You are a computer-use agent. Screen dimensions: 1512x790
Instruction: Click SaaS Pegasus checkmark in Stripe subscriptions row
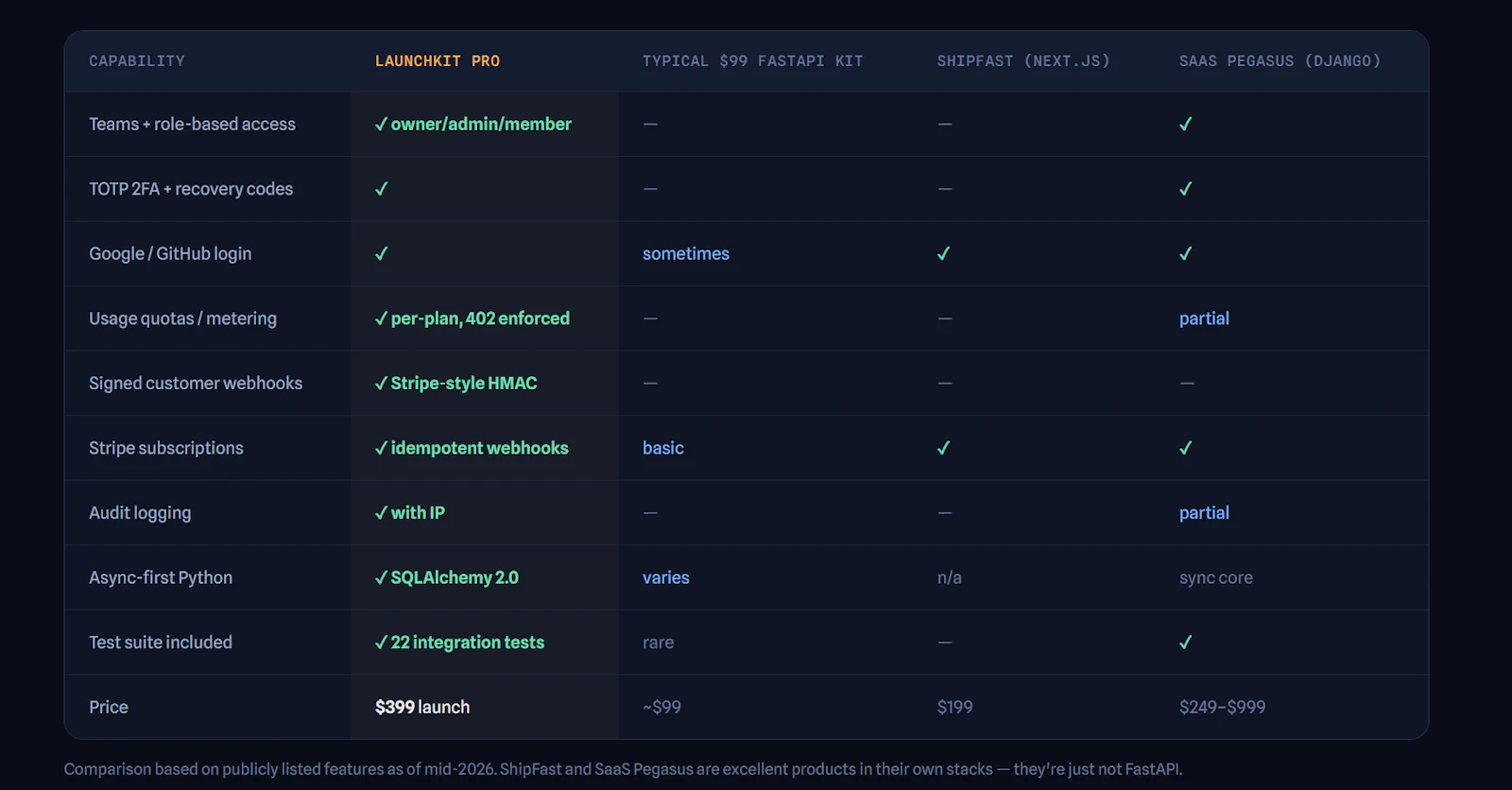tap(1185, 448)
